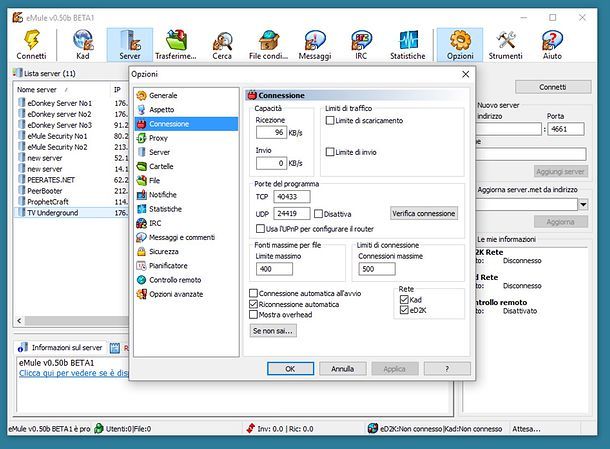The height and width of the screenshot is (449, 610).
Task: Select File in options sidebar
Action: click(x=154, y=181)
